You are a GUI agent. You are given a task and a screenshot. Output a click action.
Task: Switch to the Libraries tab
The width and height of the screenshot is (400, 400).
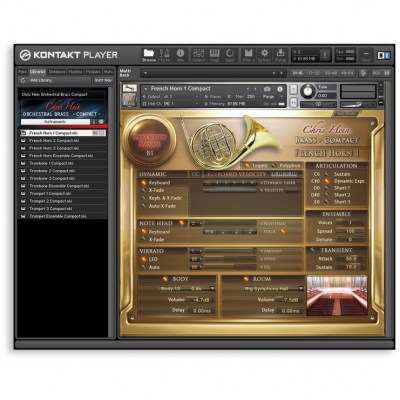[37, 72]
